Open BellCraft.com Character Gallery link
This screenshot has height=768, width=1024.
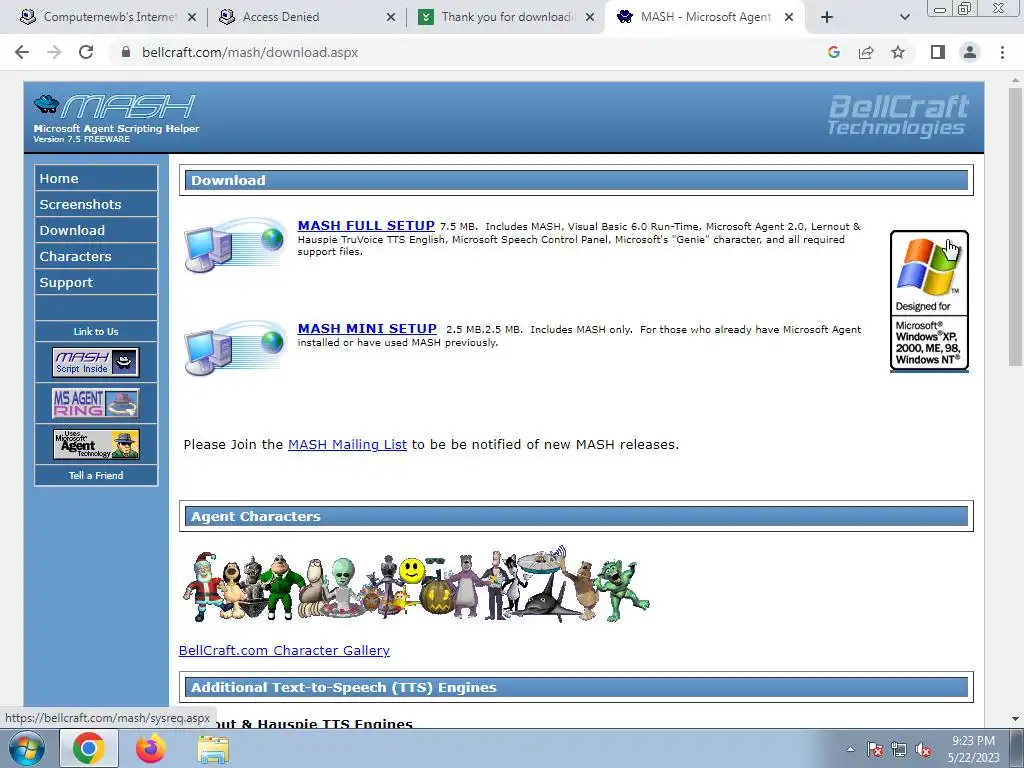click(x=284, y=650)
